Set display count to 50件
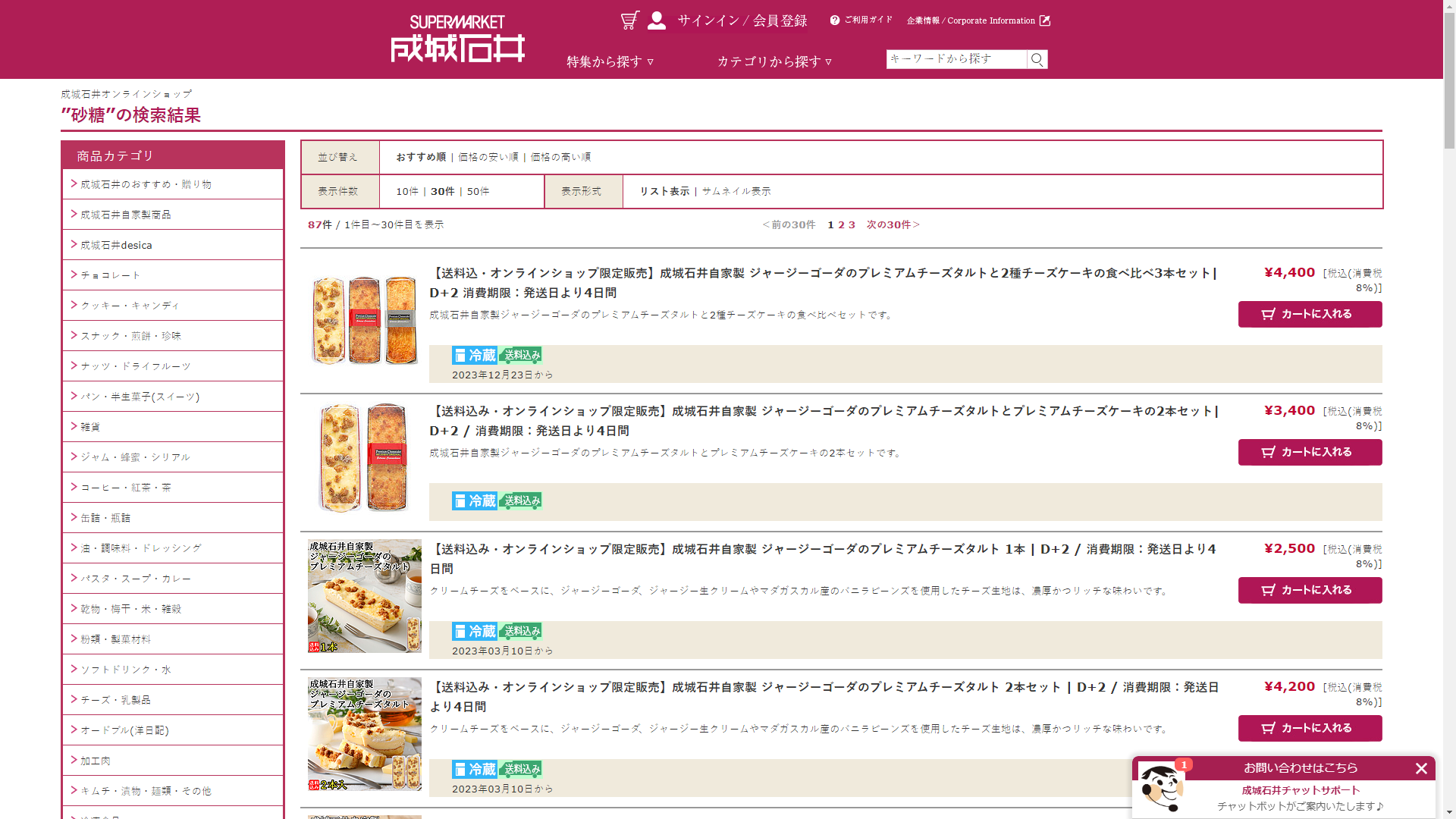This screenshot has width=1456, height=819. click(x=478, y=191)
